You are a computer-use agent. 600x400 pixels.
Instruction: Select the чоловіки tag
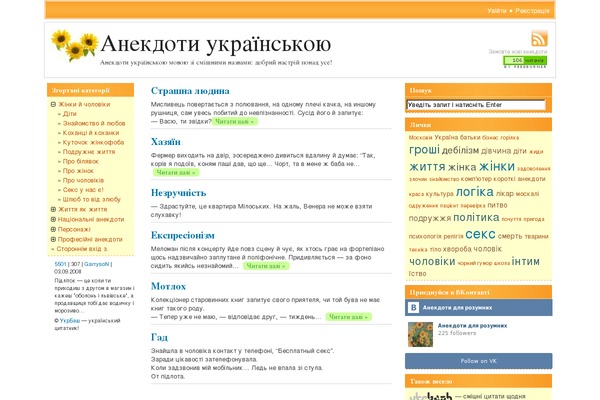coord(432,262)
